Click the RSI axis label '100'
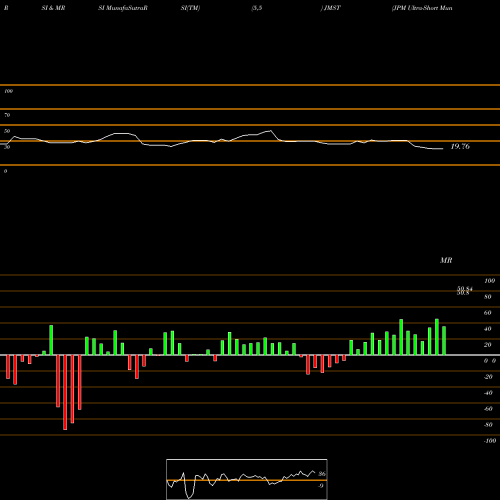500x500 pixels. coord(8,91)
